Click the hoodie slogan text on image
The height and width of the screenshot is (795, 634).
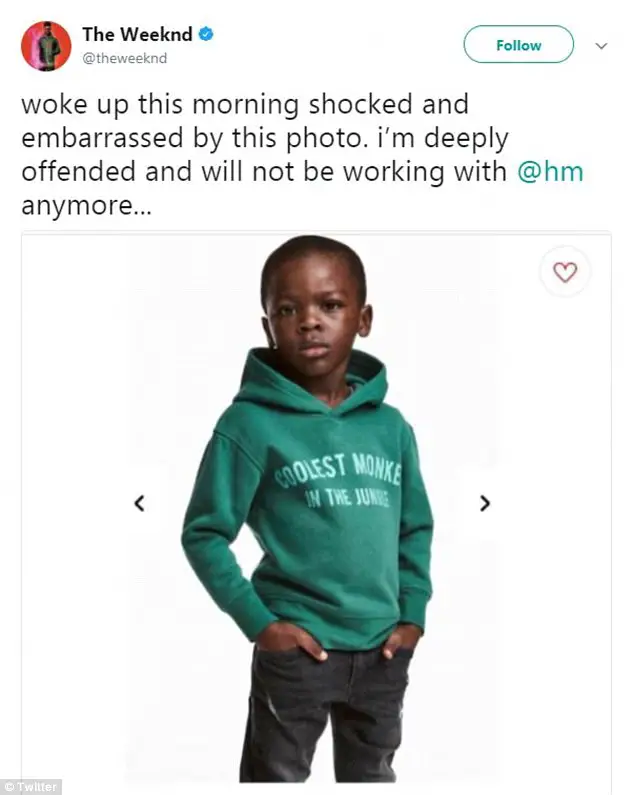[339, 481]
